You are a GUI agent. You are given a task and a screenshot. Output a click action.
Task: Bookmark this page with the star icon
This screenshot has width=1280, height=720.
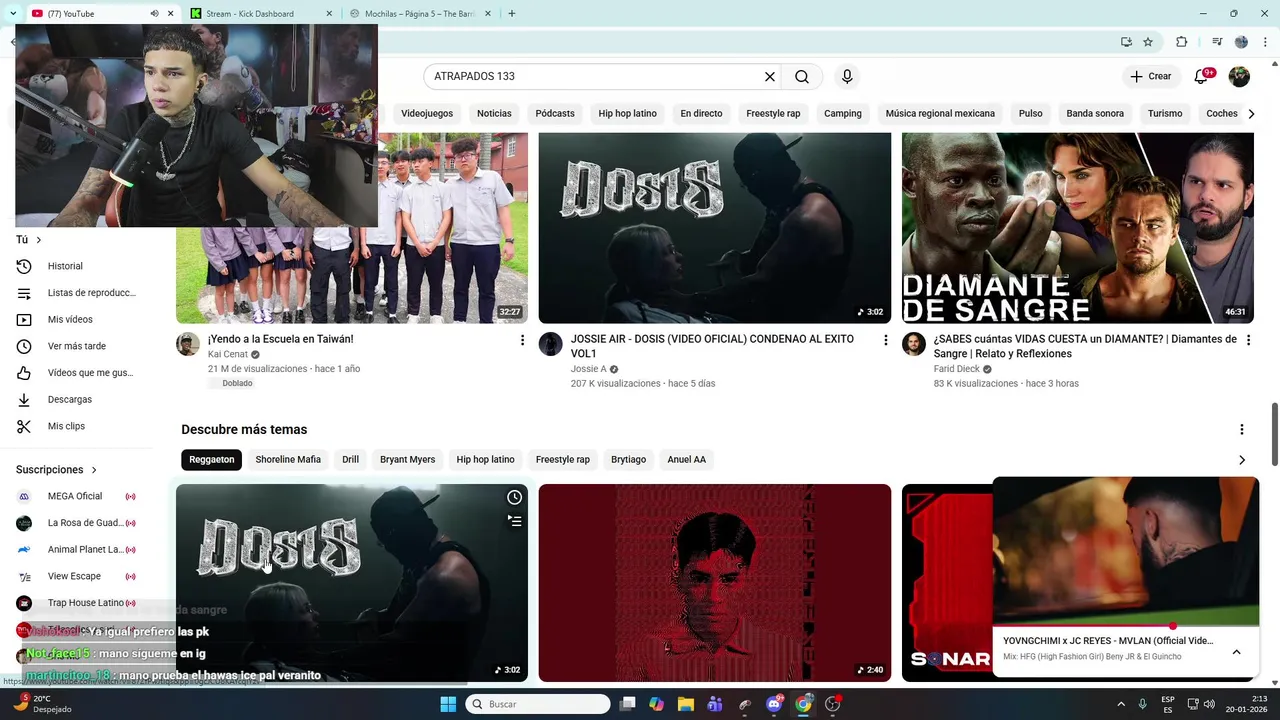click(x=1148, y=42)
